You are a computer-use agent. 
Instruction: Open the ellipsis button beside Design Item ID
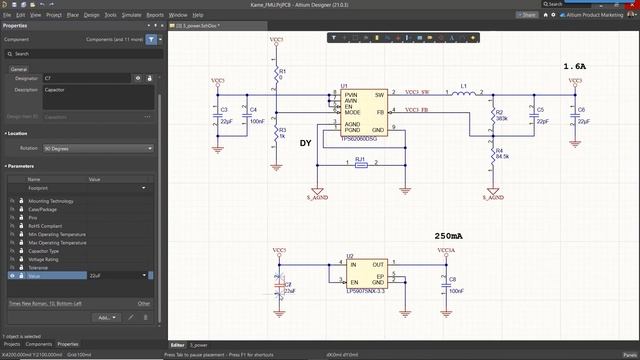(x=147, y=117)
